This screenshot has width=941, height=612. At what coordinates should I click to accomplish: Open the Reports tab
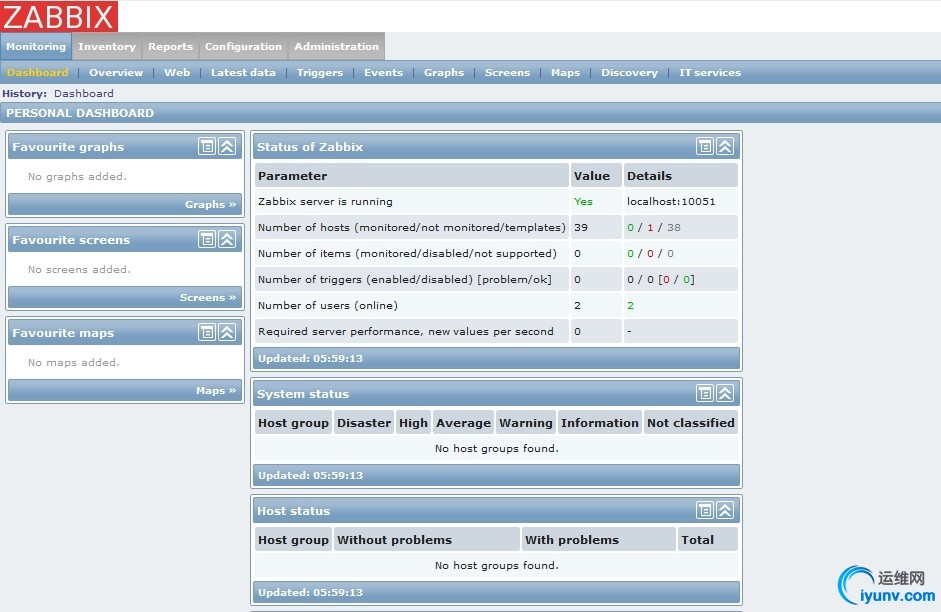pos(170,46)
